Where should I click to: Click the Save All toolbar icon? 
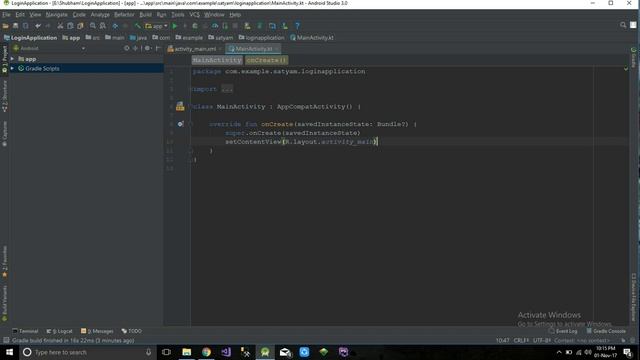click(16, 26)
